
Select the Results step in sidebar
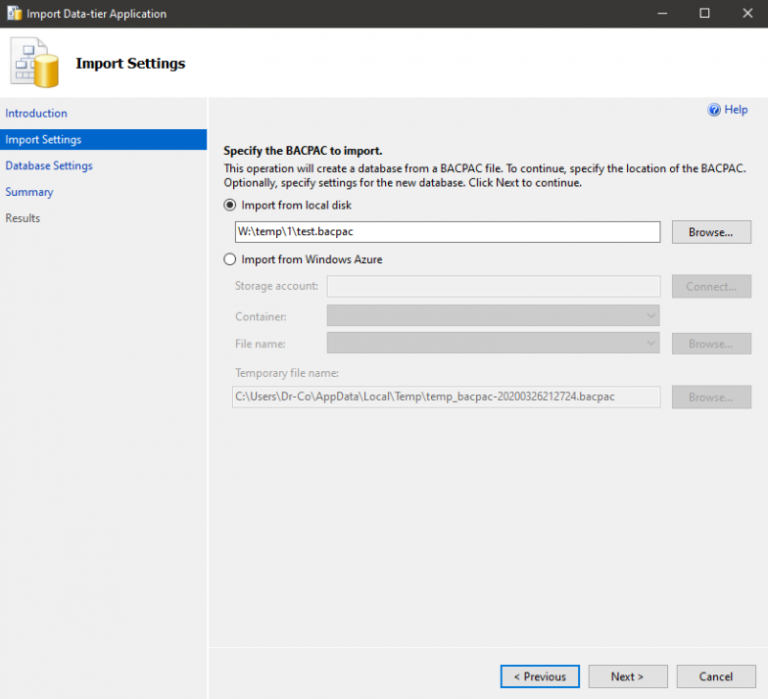click(x=25, y=218)
